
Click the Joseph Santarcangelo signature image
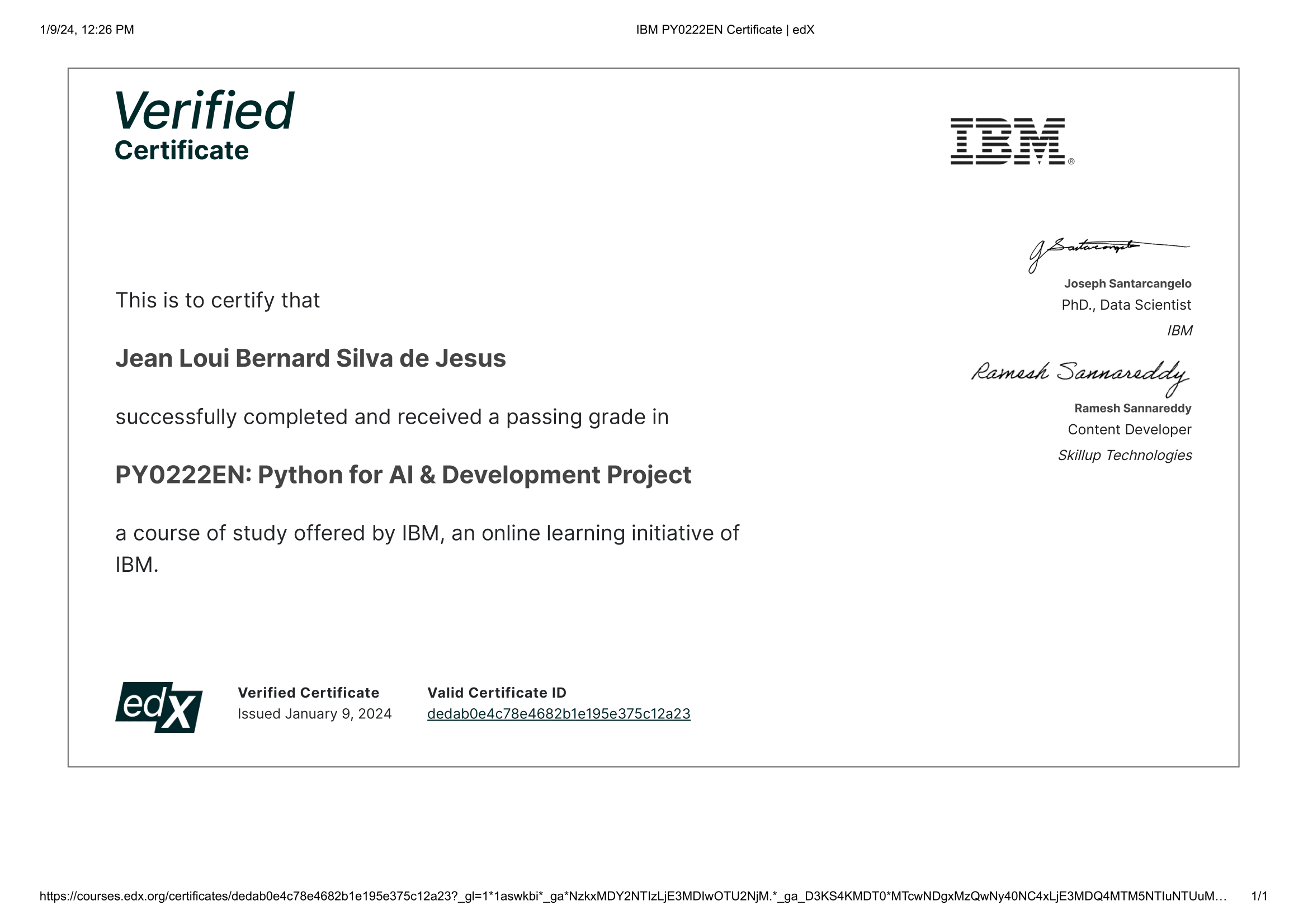1108,254
